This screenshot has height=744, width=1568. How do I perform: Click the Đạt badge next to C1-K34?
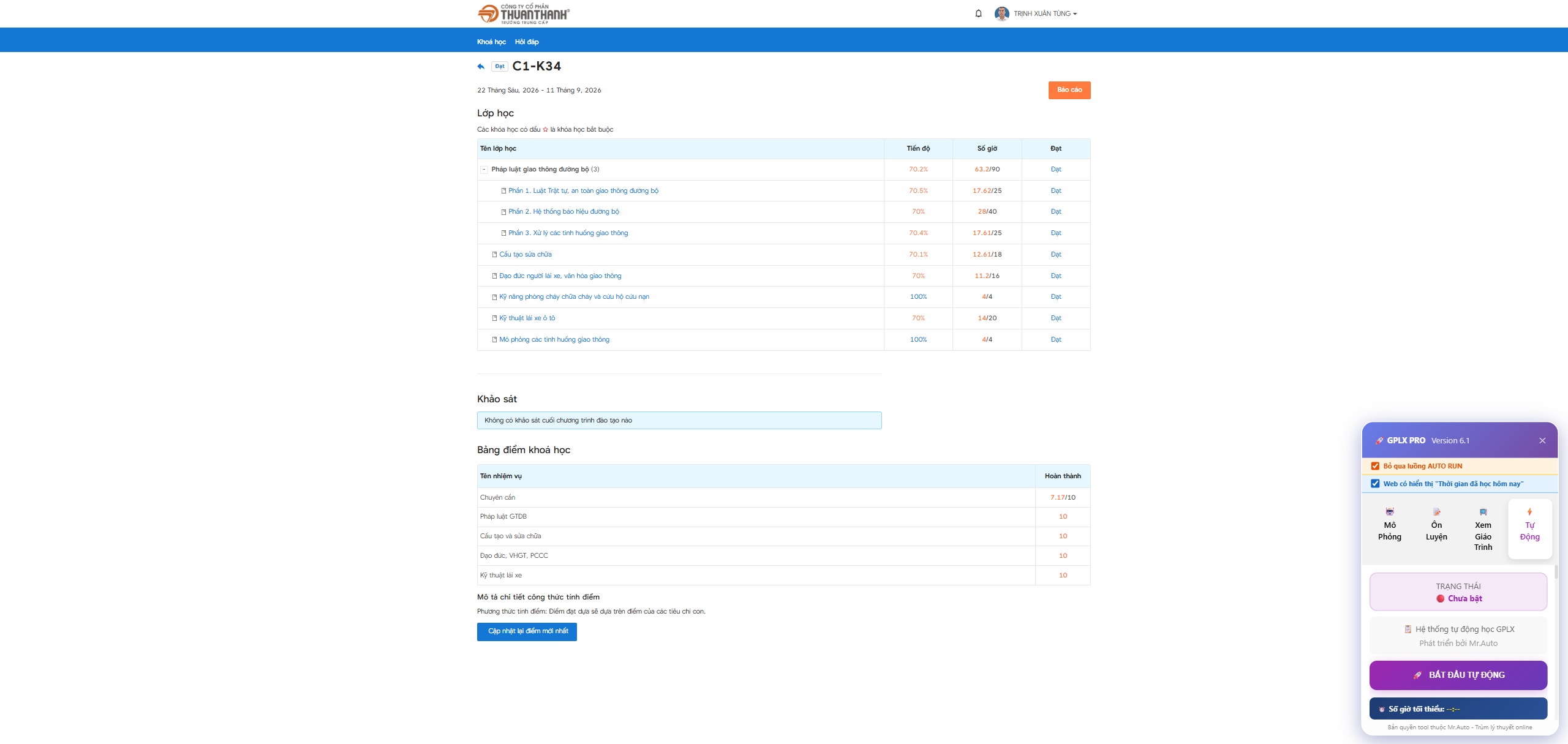click(x=500, y=66)
